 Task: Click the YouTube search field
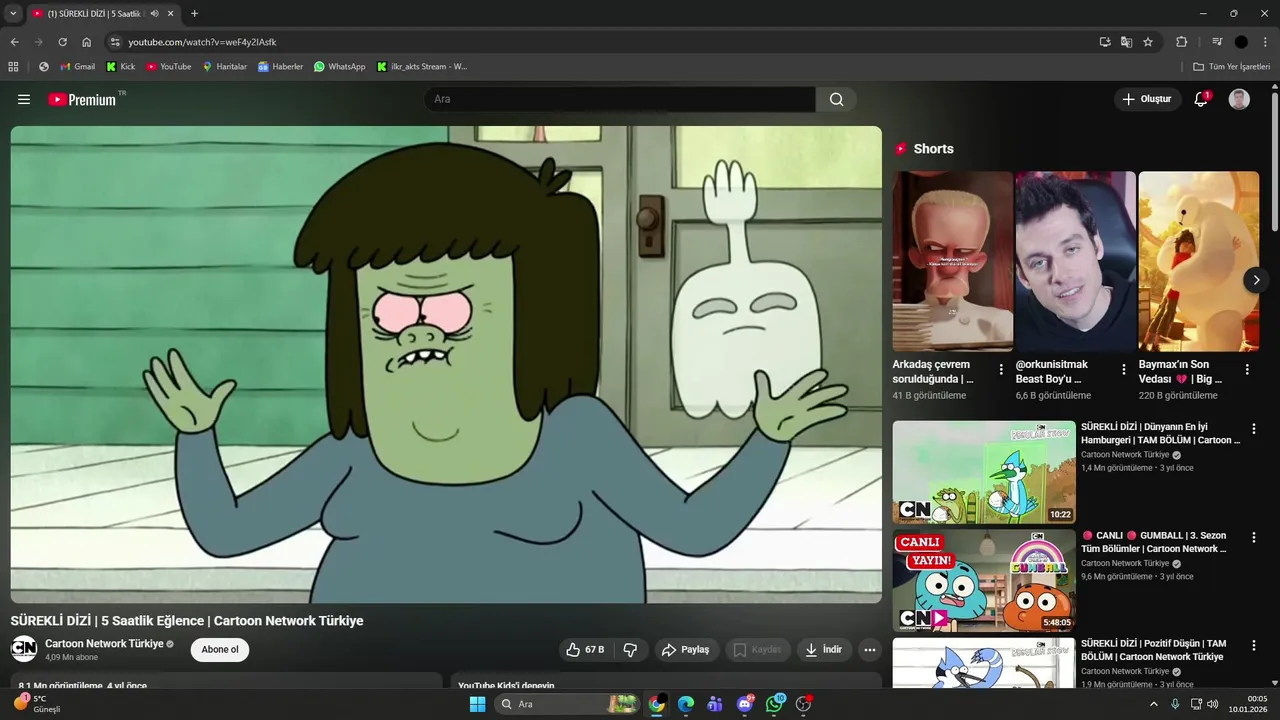tap(620, 99)
